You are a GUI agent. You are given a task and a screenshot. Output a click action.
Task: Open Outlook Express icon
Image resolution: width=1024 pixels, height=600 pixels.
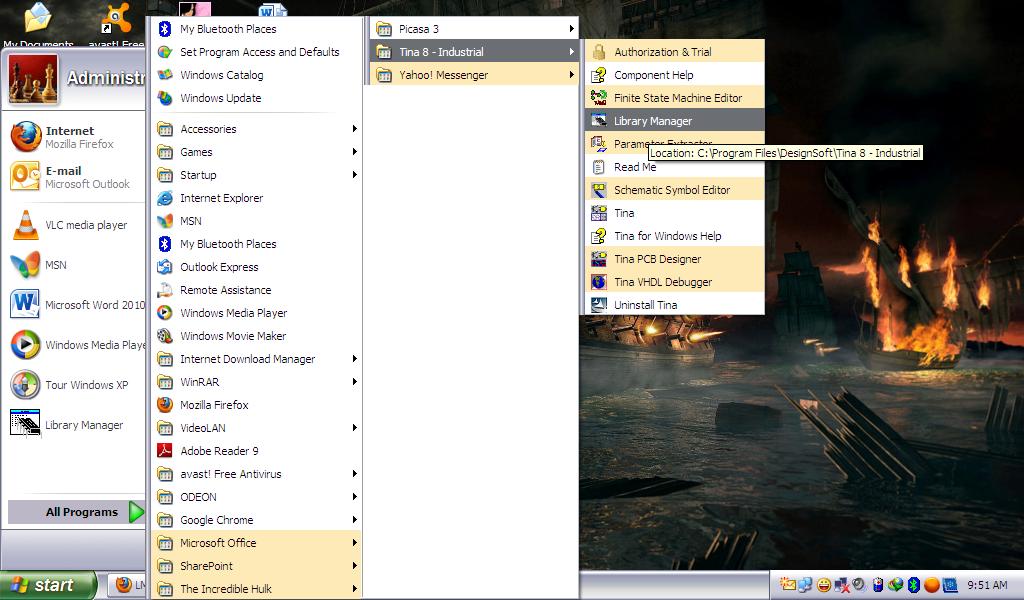165,267
